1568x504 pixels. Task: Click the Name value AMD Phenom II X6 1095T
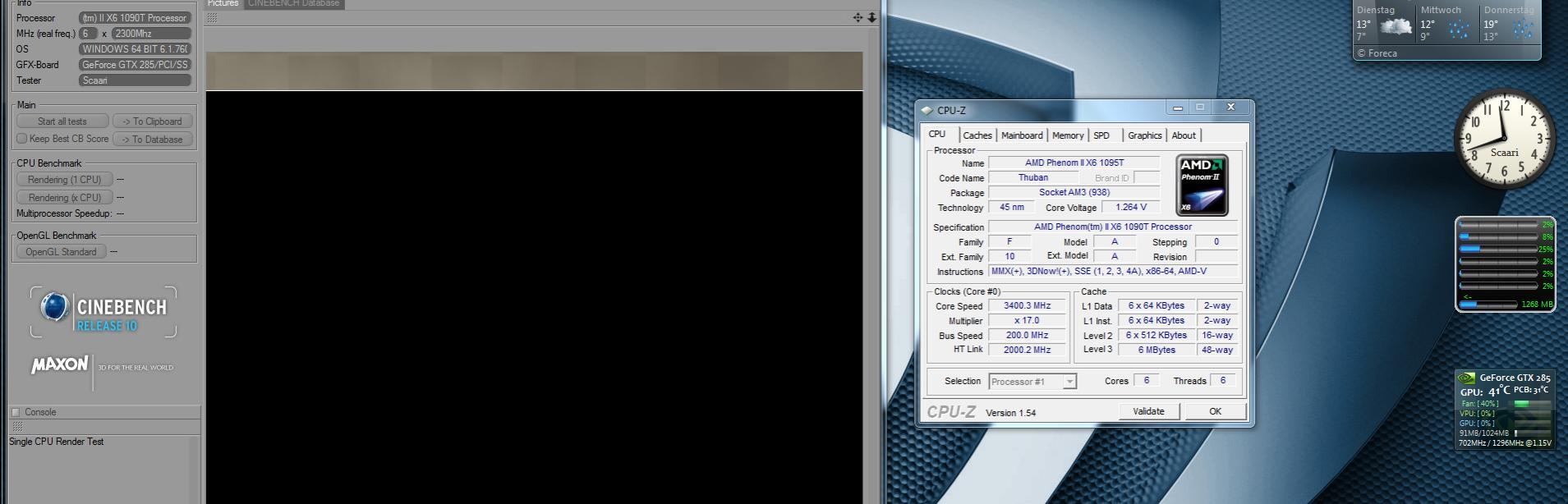point(1074,163)
